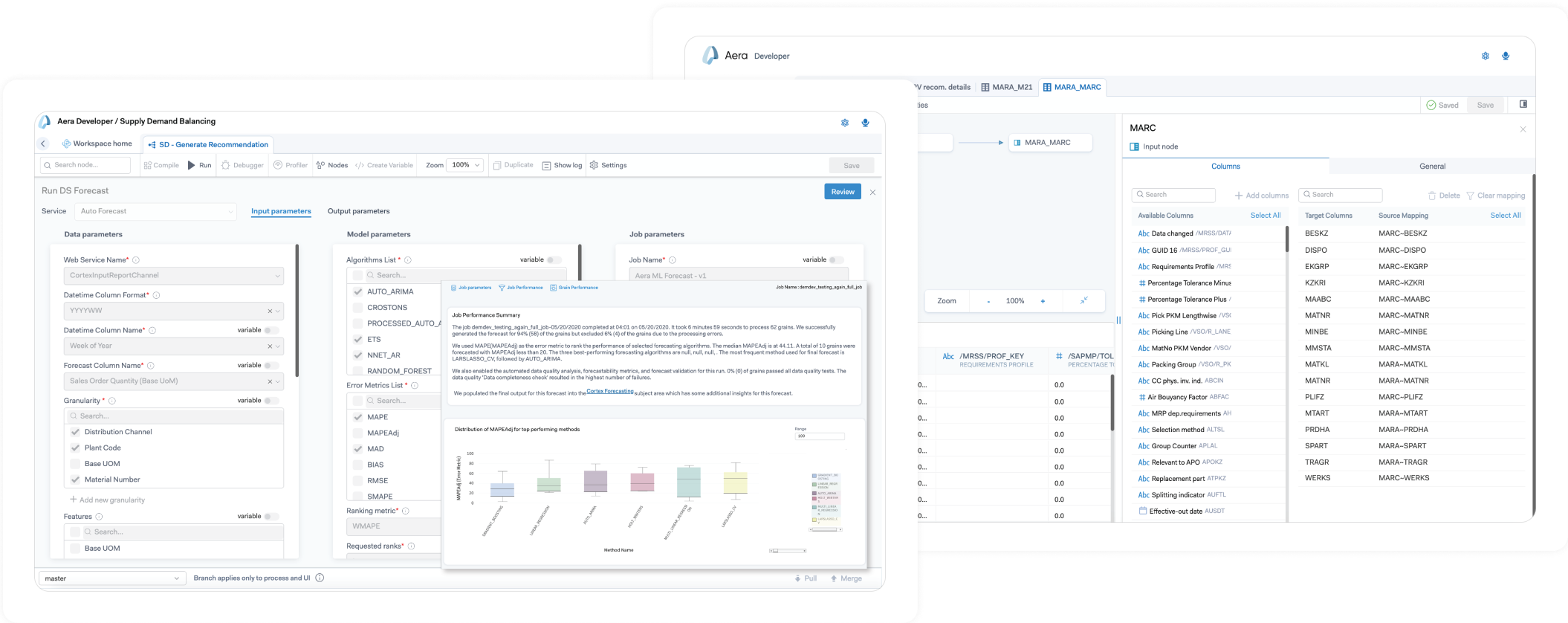Click info icon next to Algorithms List
The width and height of the screenshot is (1568, 623).
click(x=408, y=260)
